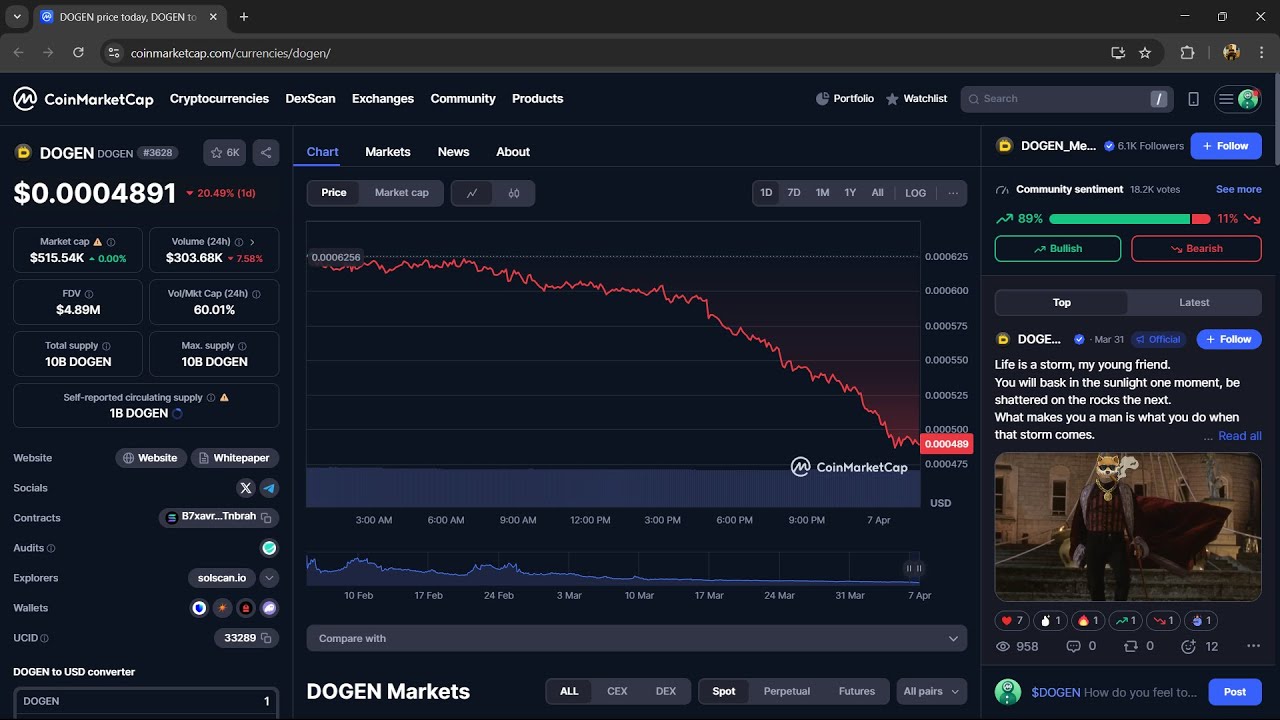Viewport: 1280px width, 720px height.
Task: Copy the B7xavr...Tnbrah contract address
Action: coord(266,518)
